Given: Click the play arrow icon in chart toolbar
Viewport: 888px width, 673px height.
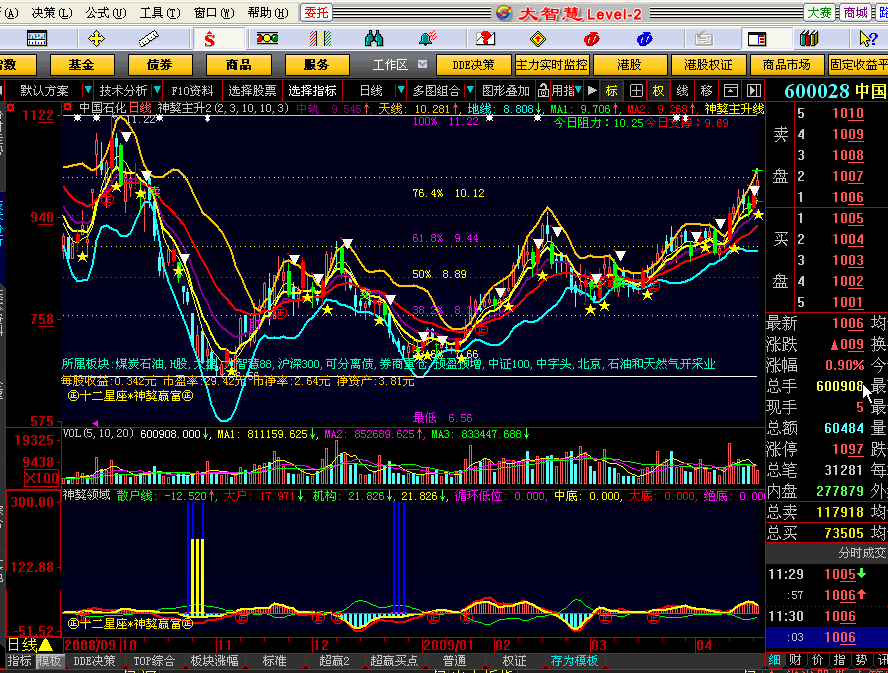Looking at the screenshot, I should [592, 90].
